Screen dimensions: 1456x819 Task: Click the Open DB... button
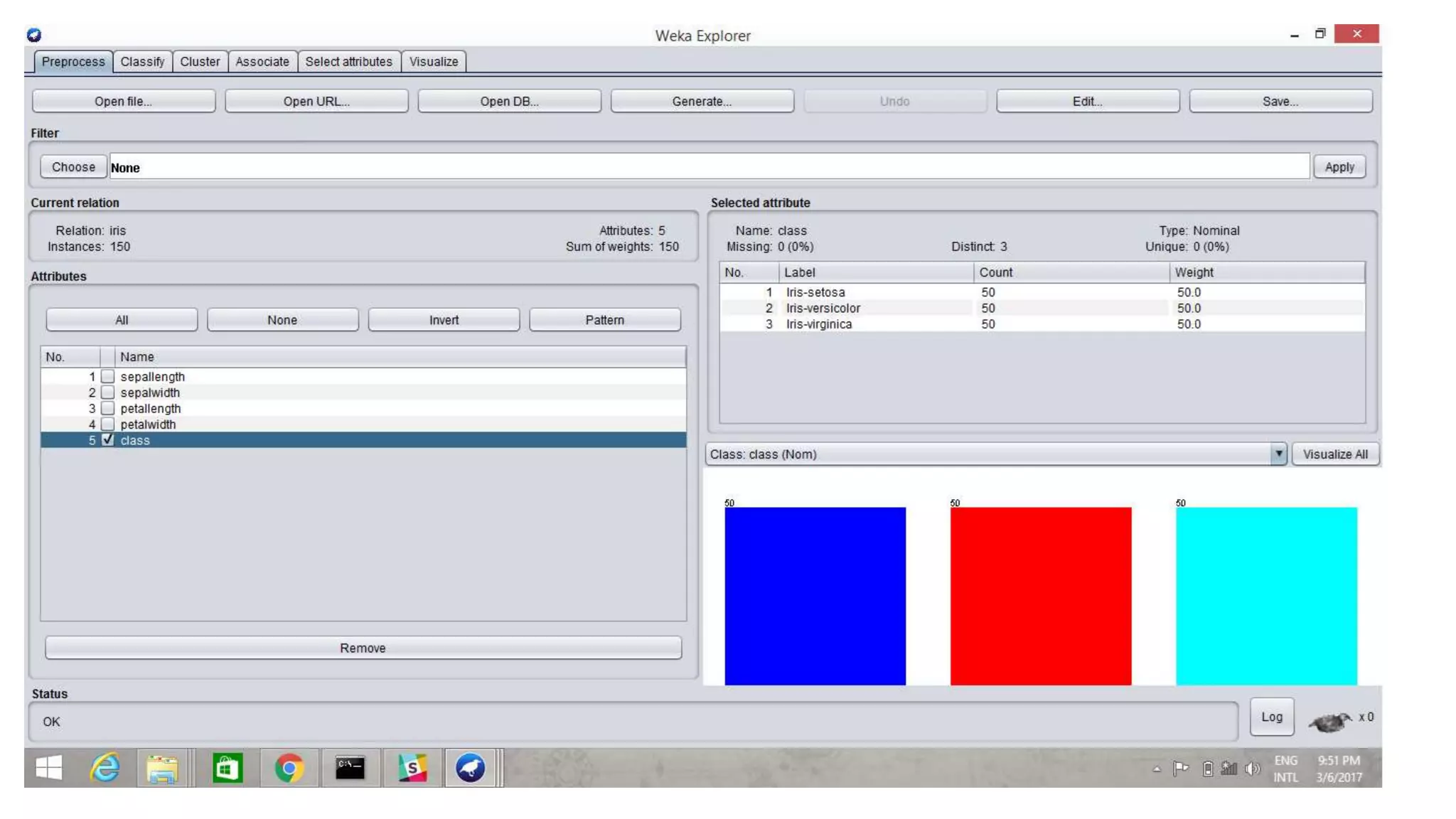[x=509, y=101]
